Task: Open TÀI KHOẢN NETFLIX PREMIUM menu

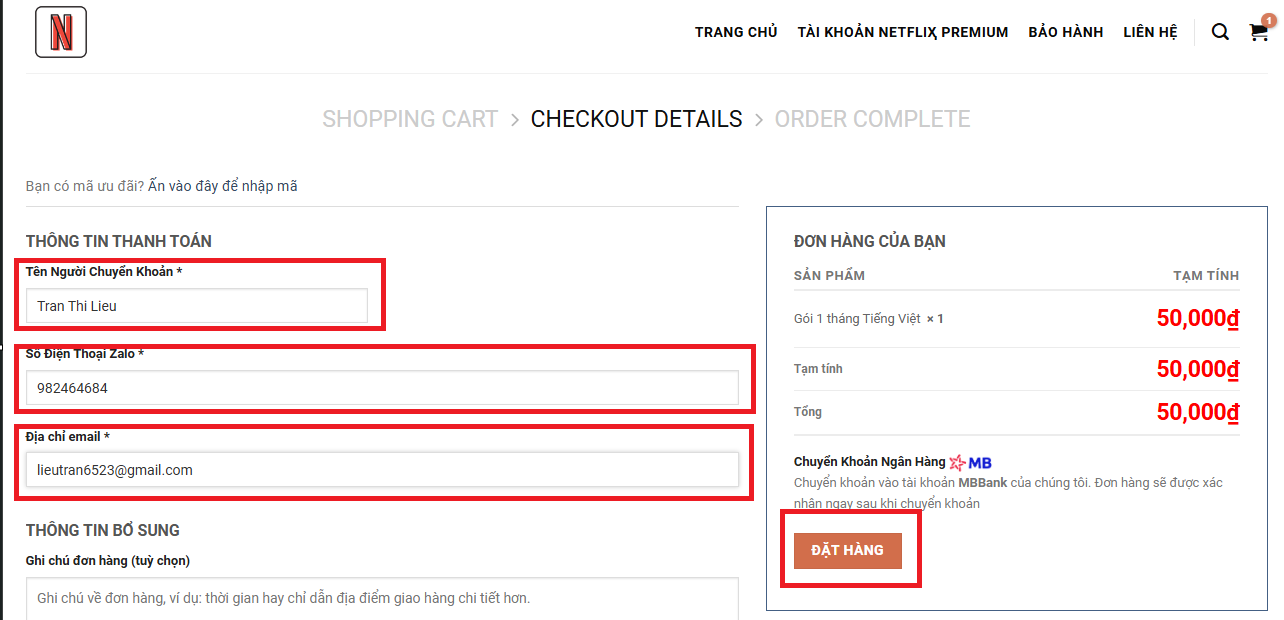Action: tap(902, 32)
